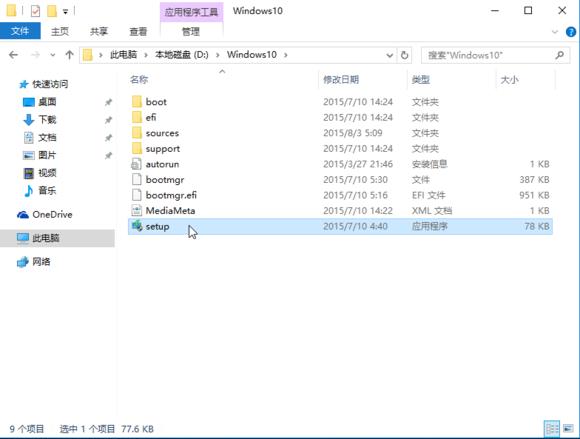Open the 共享 ribbon tab

point(99,31)
